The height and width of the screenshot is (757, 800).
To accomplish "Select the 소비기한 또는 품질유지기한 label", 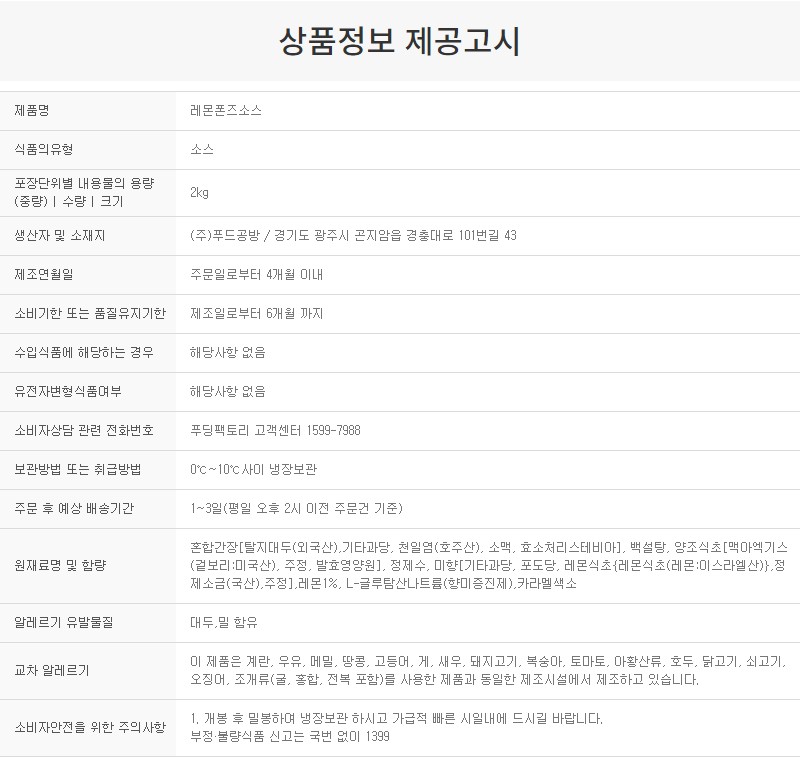I will tap(90, 313).
